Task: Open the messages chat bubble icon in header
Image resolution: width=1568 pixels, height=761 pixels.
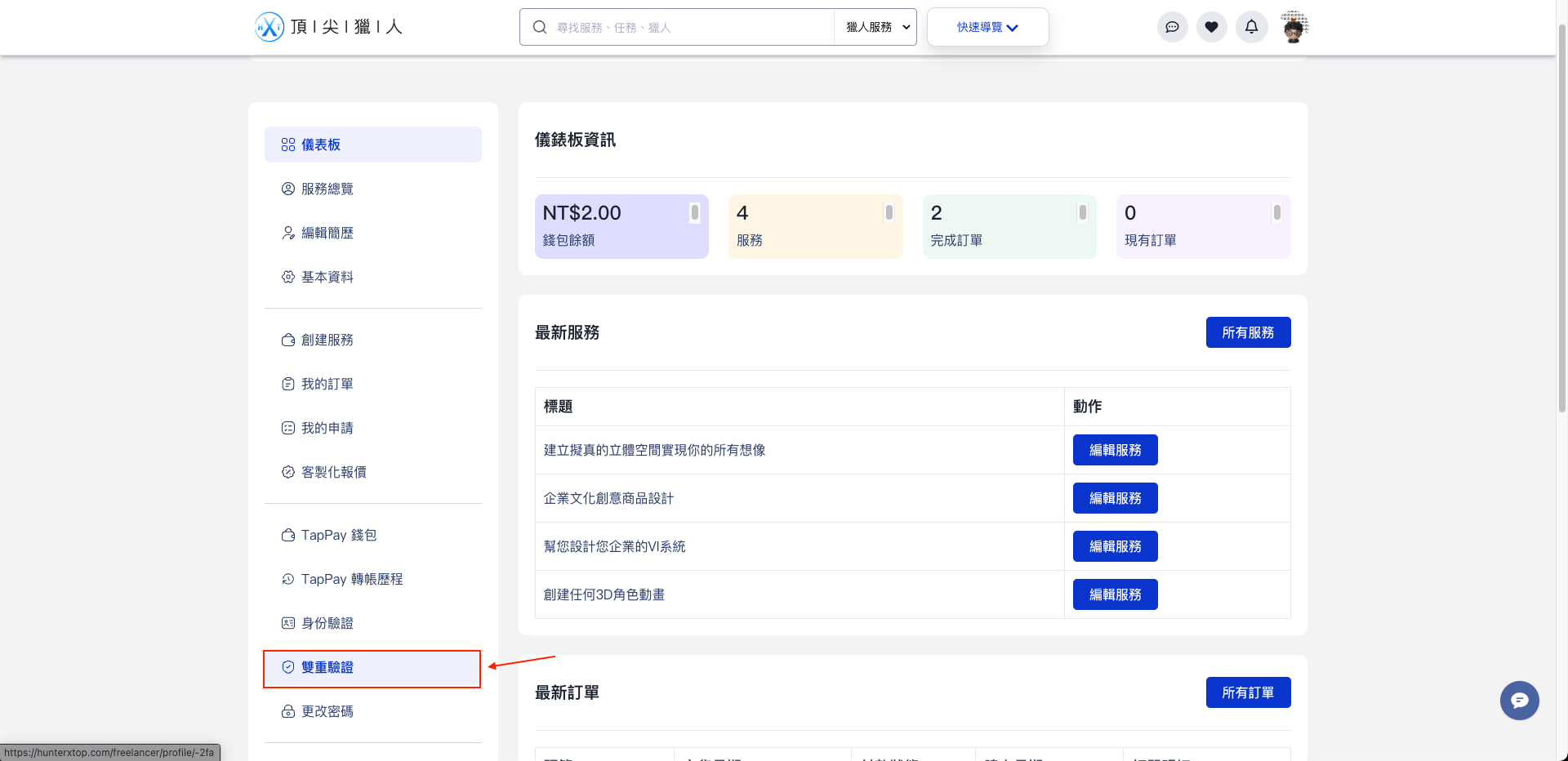Action: [x=1172, y=27]
